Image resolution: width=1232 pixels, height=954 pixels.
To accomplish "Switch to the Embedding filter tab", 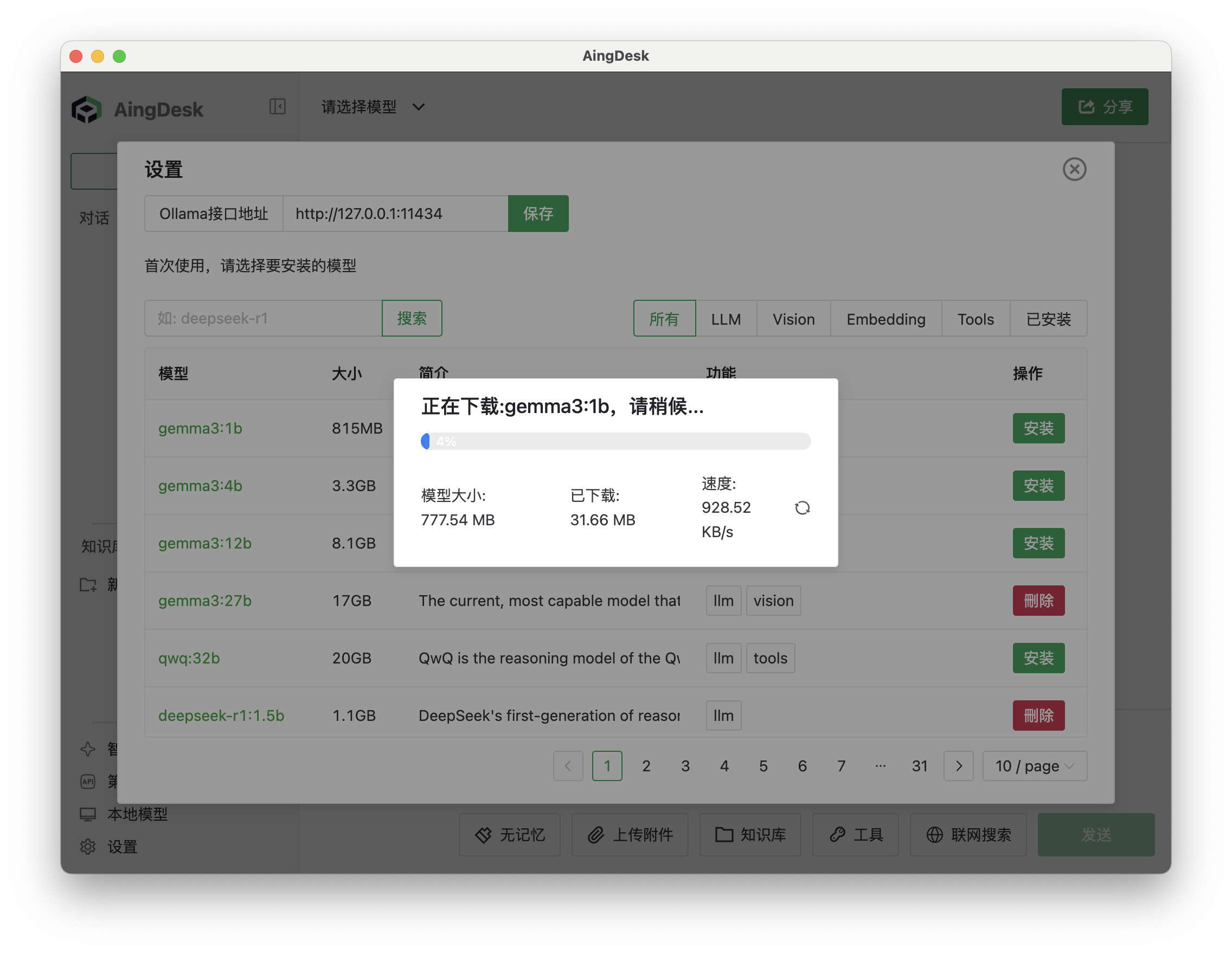I will coord(886,319).
